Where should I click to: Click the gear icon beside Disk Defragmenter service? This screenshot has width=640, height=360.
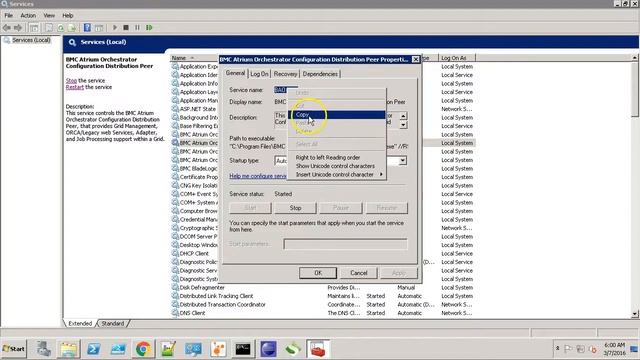click(175, 287)
